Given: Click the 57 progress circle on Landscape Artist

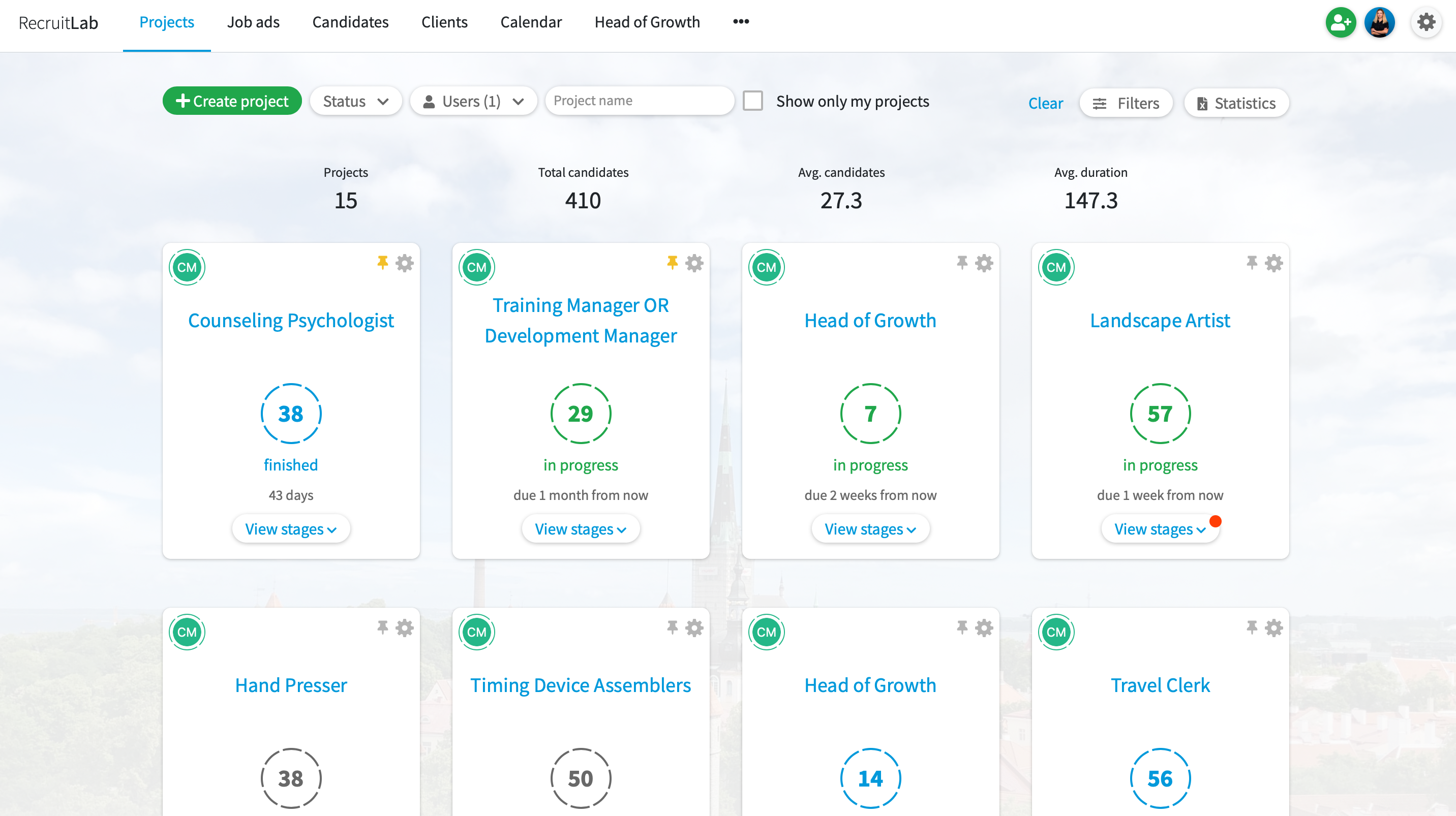Looking at the screenshot, I should pos(1160,413).
